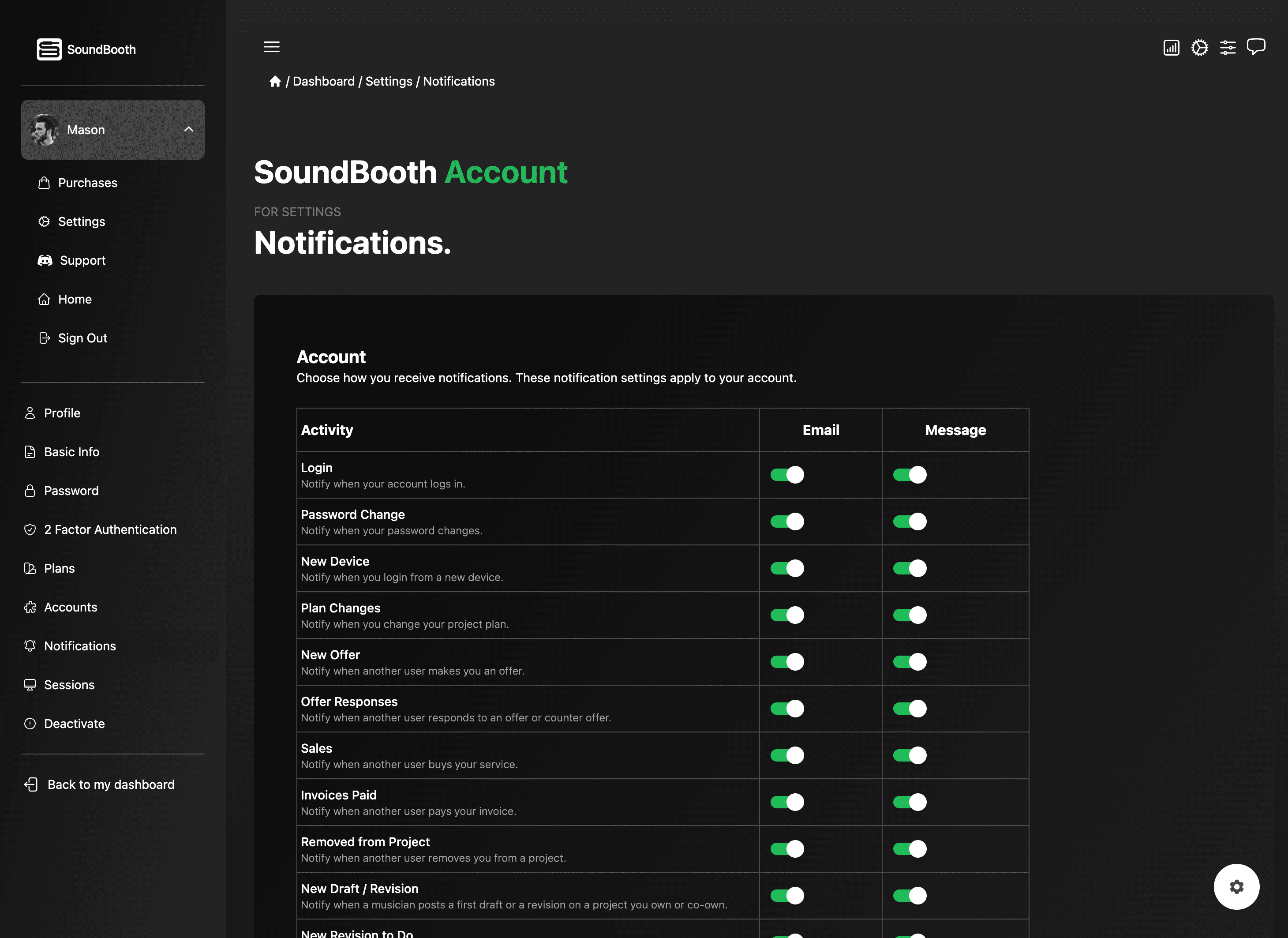Open the settings gear icon in the top bar
The width and height of the screenshot is (1288, 938).
1199,48
